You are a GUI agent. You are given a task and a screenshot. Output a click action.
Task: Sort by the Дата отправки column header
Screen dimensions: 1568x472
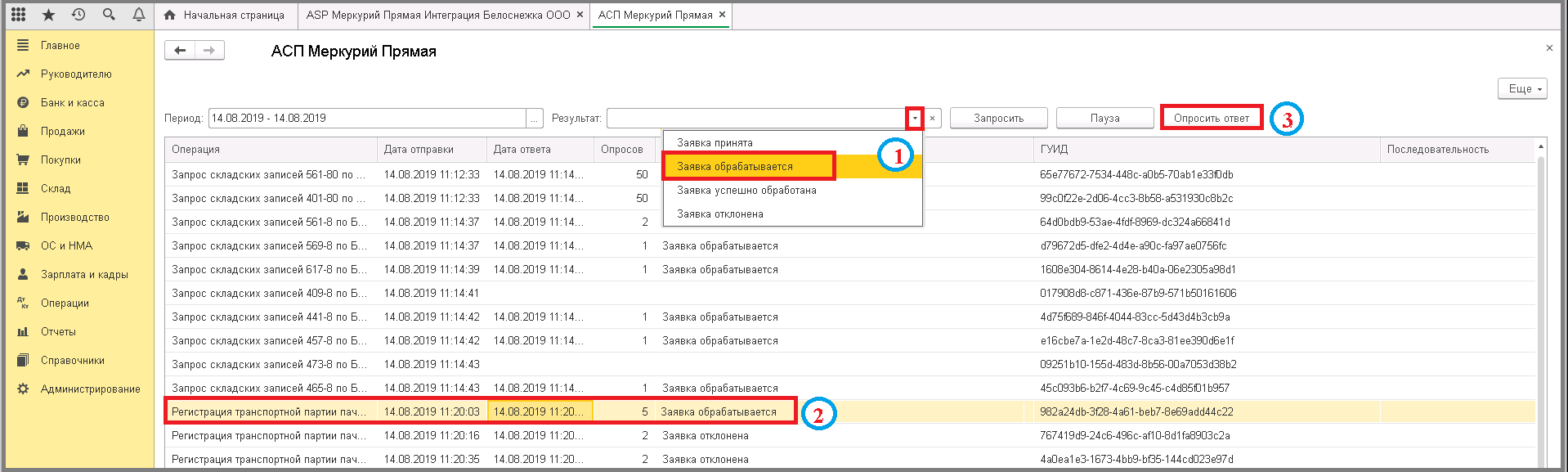click(432, 150)
